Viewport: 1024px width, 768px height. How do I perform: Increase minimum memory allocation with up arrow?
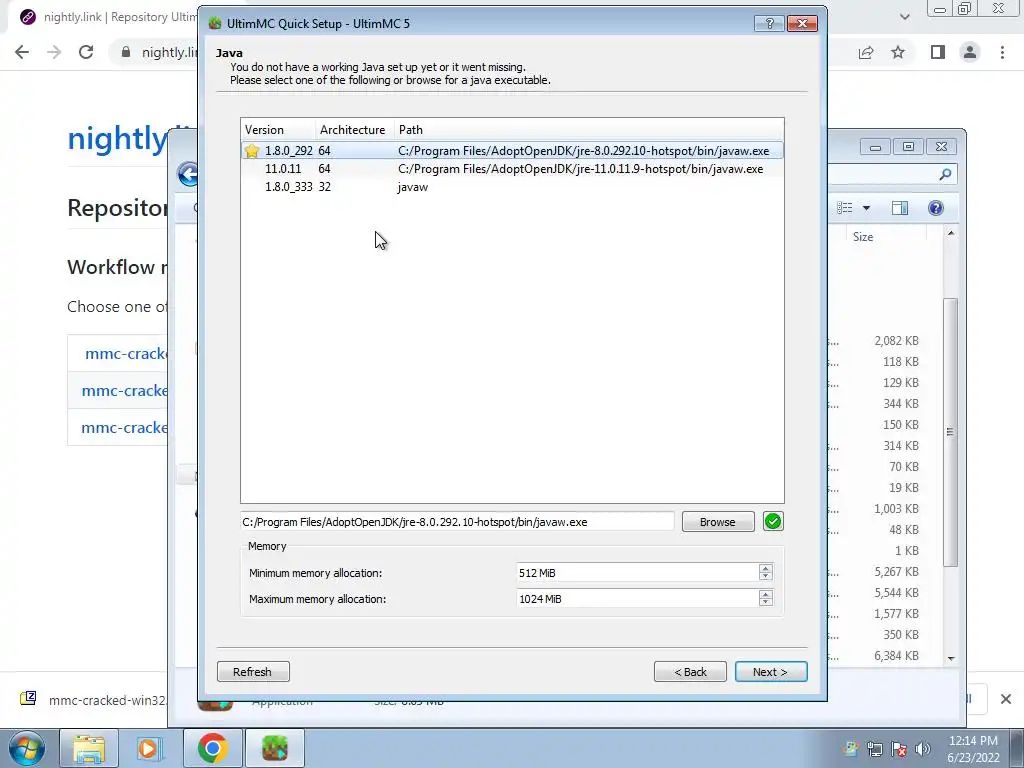(765, 568)
